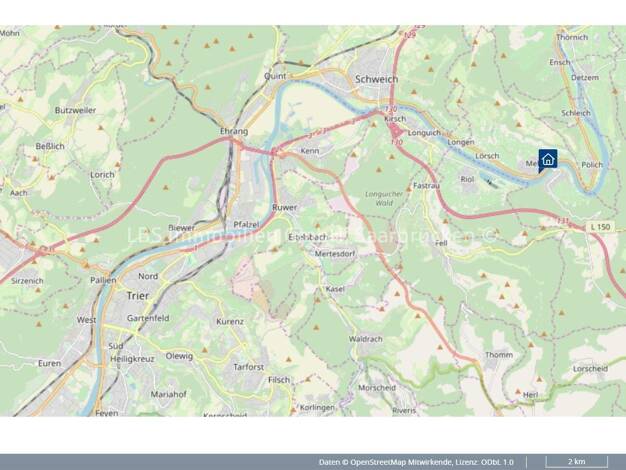Select the Schweich town label

(x=376, y=77)
